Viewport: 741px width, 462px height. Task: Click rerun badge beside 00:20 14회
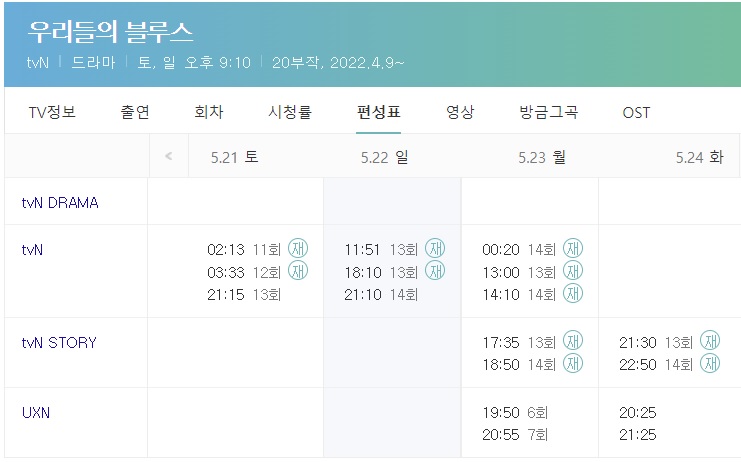click(573, 248)
